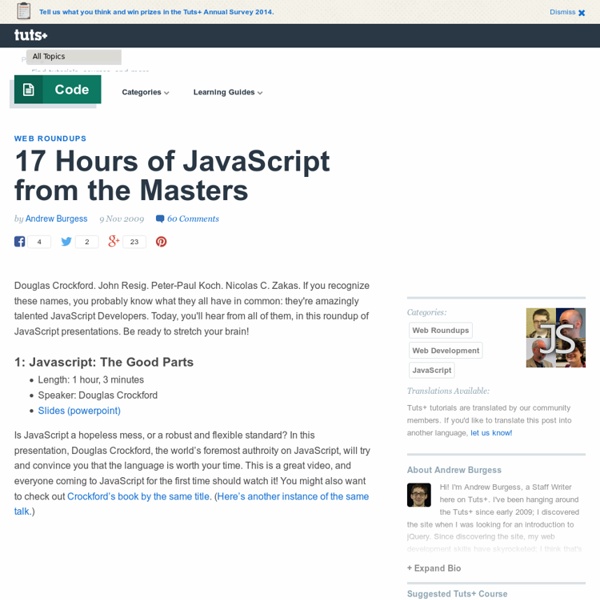The height and width of the screenshot is (600, 600).
Task: Open Crockford's book by the same title link
Action: 139,496
